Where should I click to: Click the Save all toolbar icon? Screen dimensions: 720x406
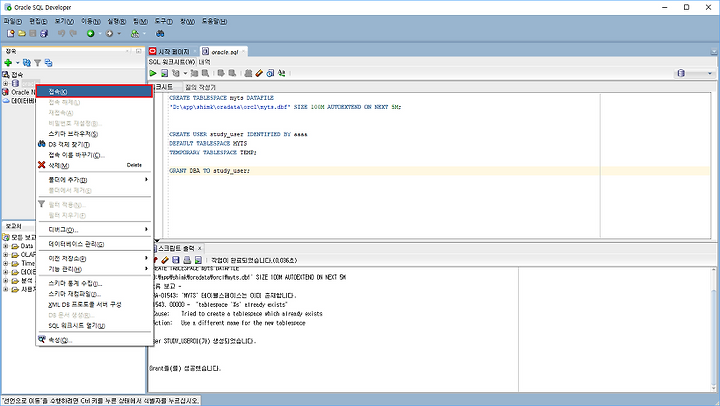pyautogui.click(x=44, y=34)
